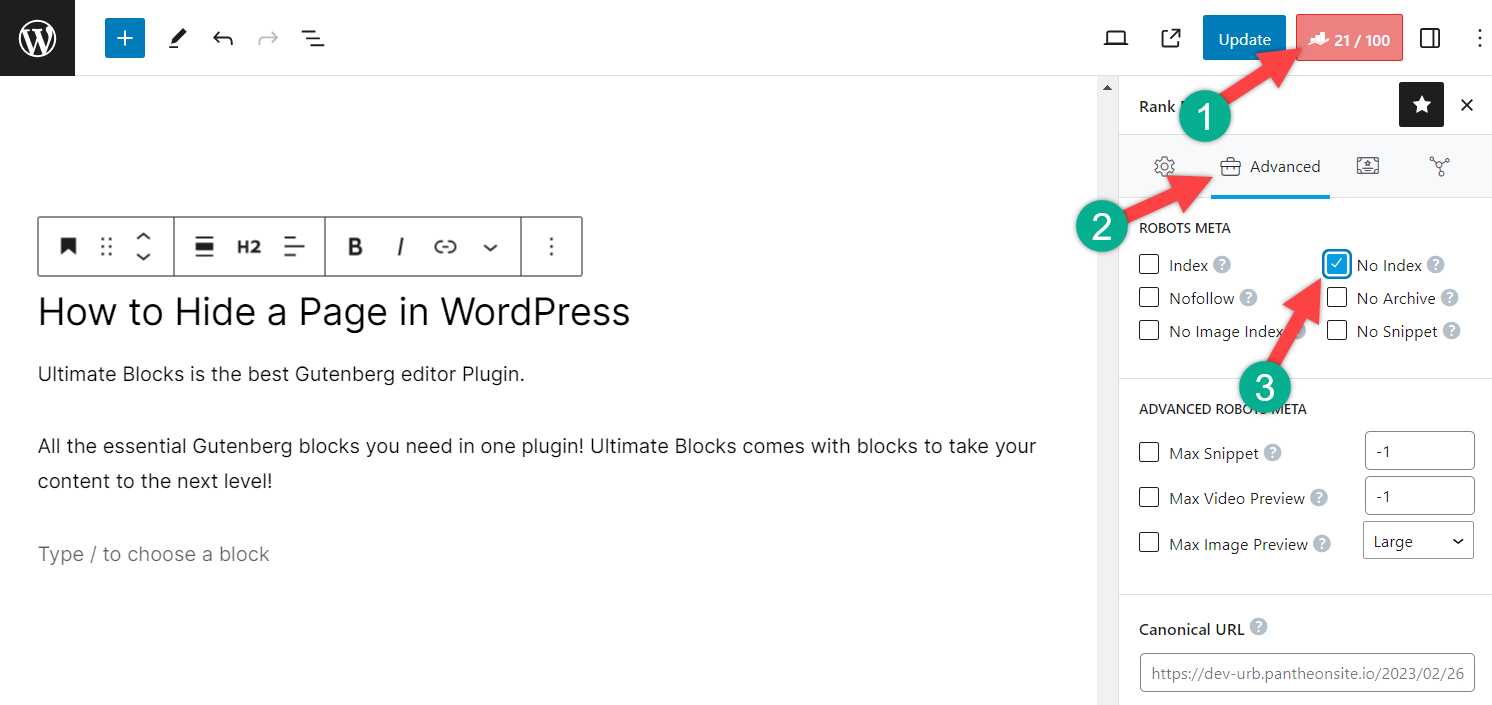
Task: Enable the Nofollow checkbox
Action: click(x=1149, y=298)
